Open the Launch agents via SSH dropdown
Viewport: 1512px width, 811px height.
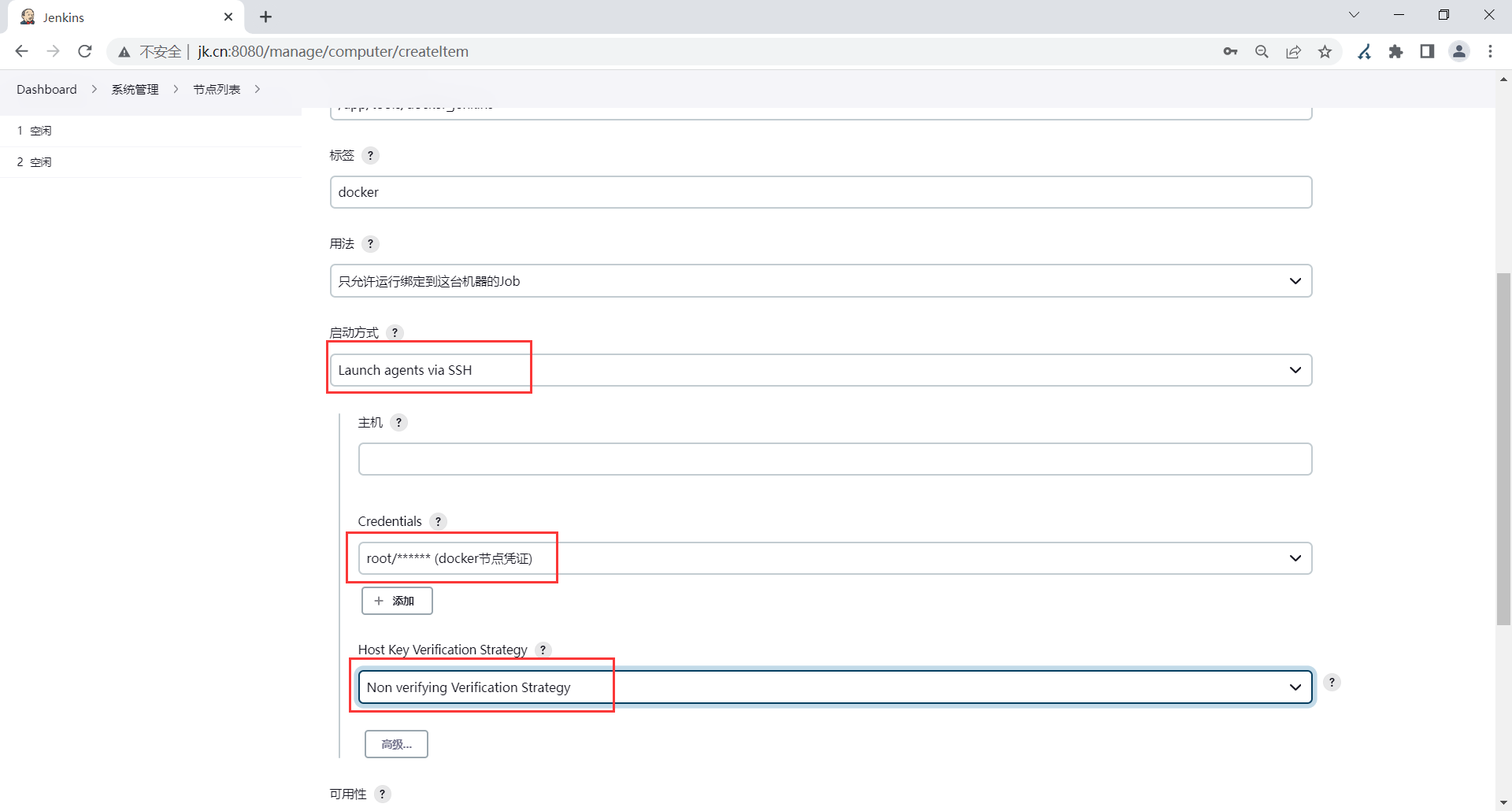(821, 370)
